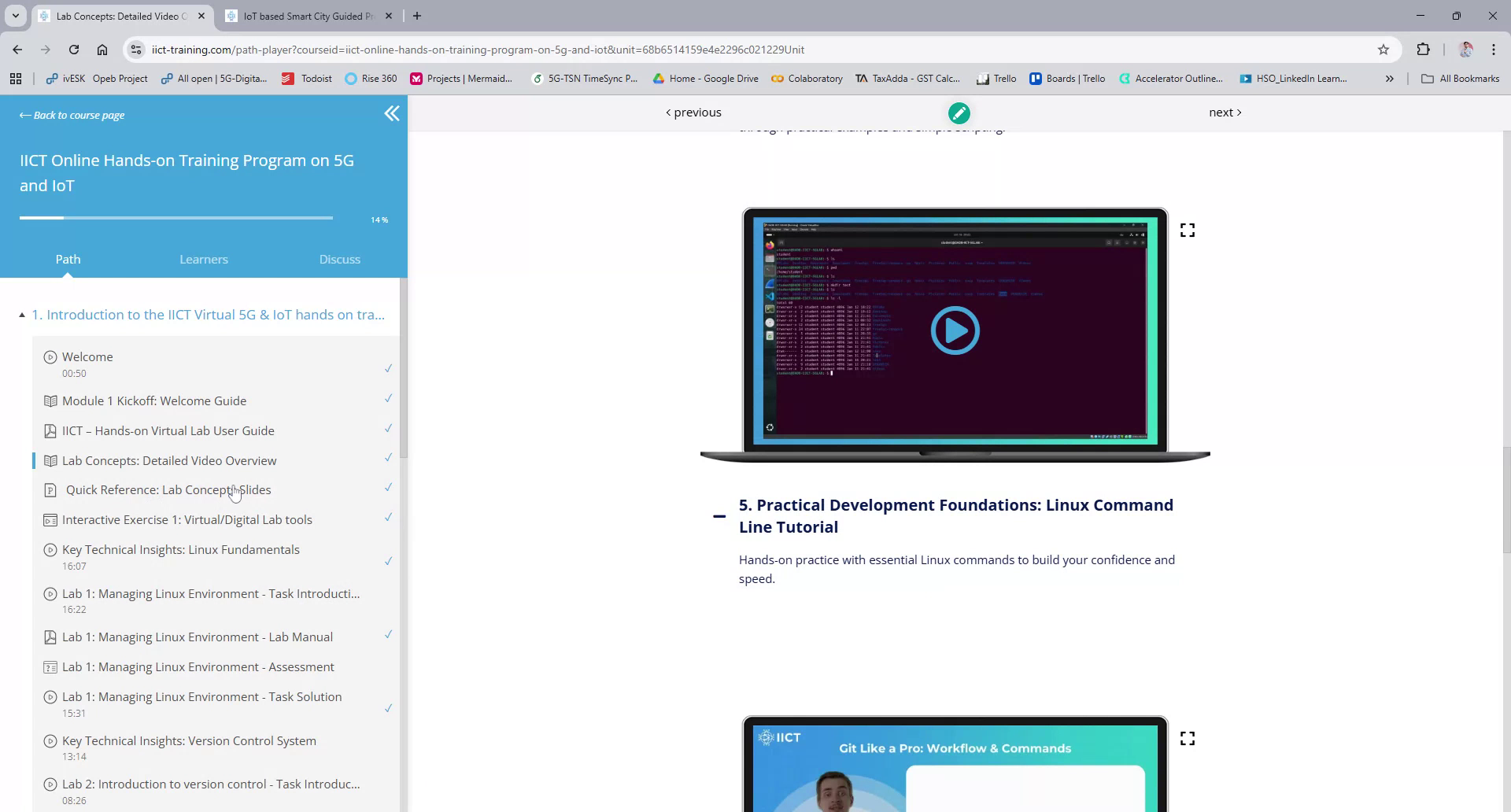Click fullscreen icon on the Linux terminal video
1511x812 pixels.
coord(1187,230)
